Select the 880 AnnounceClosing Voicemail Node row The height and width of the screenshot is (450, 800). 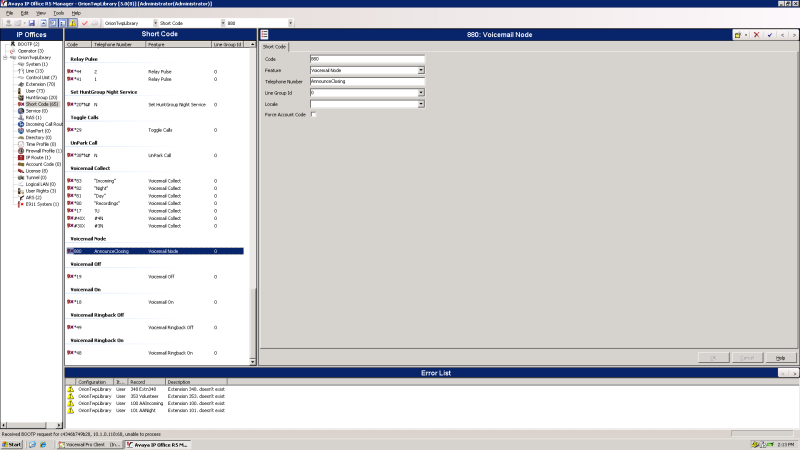[155, 251]
